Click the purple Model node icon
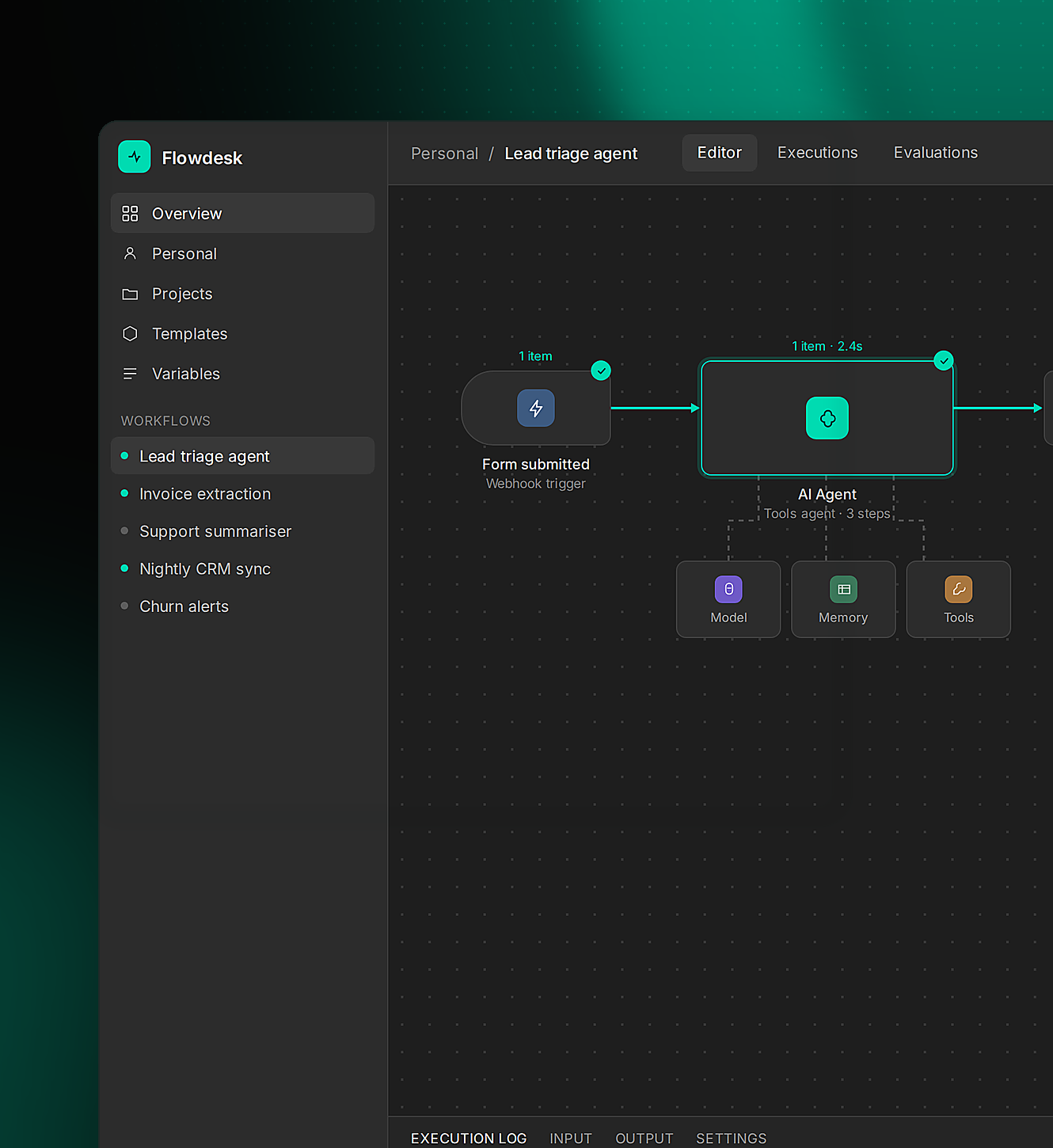1053x1148 pixels. point(728,589)
